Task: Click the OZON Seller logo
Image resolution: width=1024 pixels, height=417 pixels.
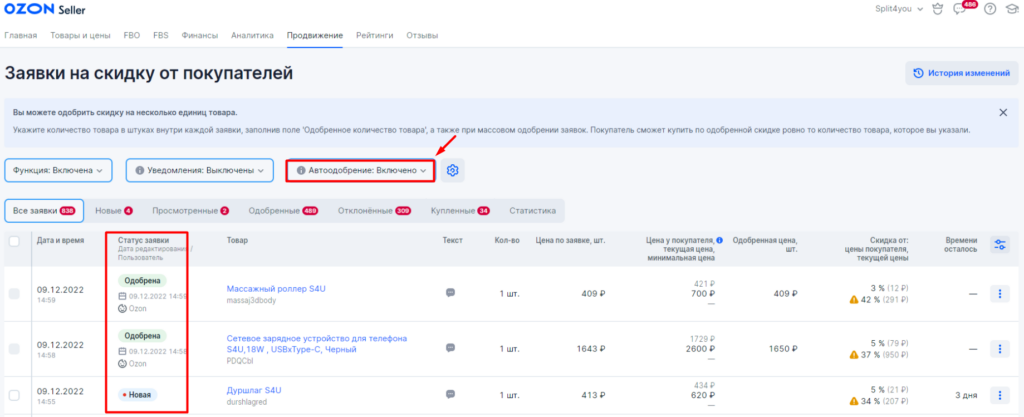Action: (45, 10)
